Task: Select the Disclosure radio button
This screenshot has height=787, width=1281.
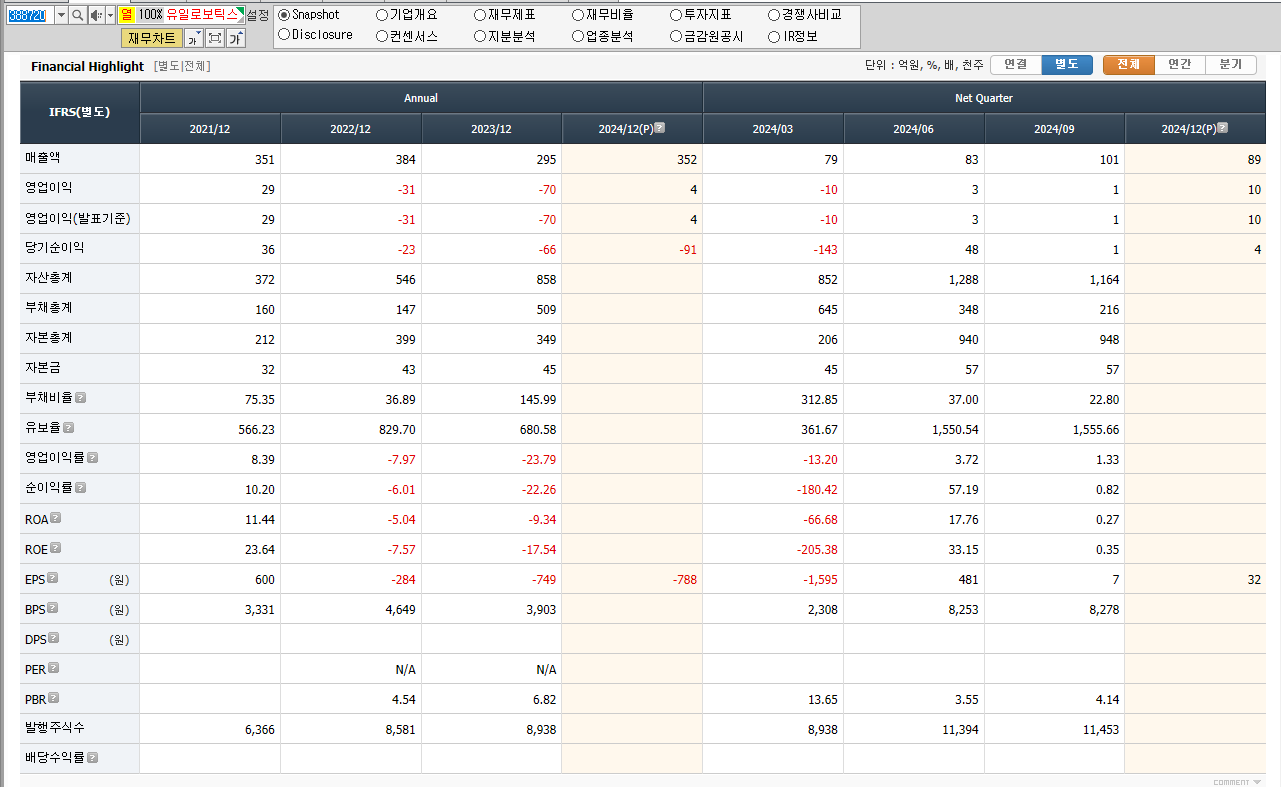Action: coord(284,35)
